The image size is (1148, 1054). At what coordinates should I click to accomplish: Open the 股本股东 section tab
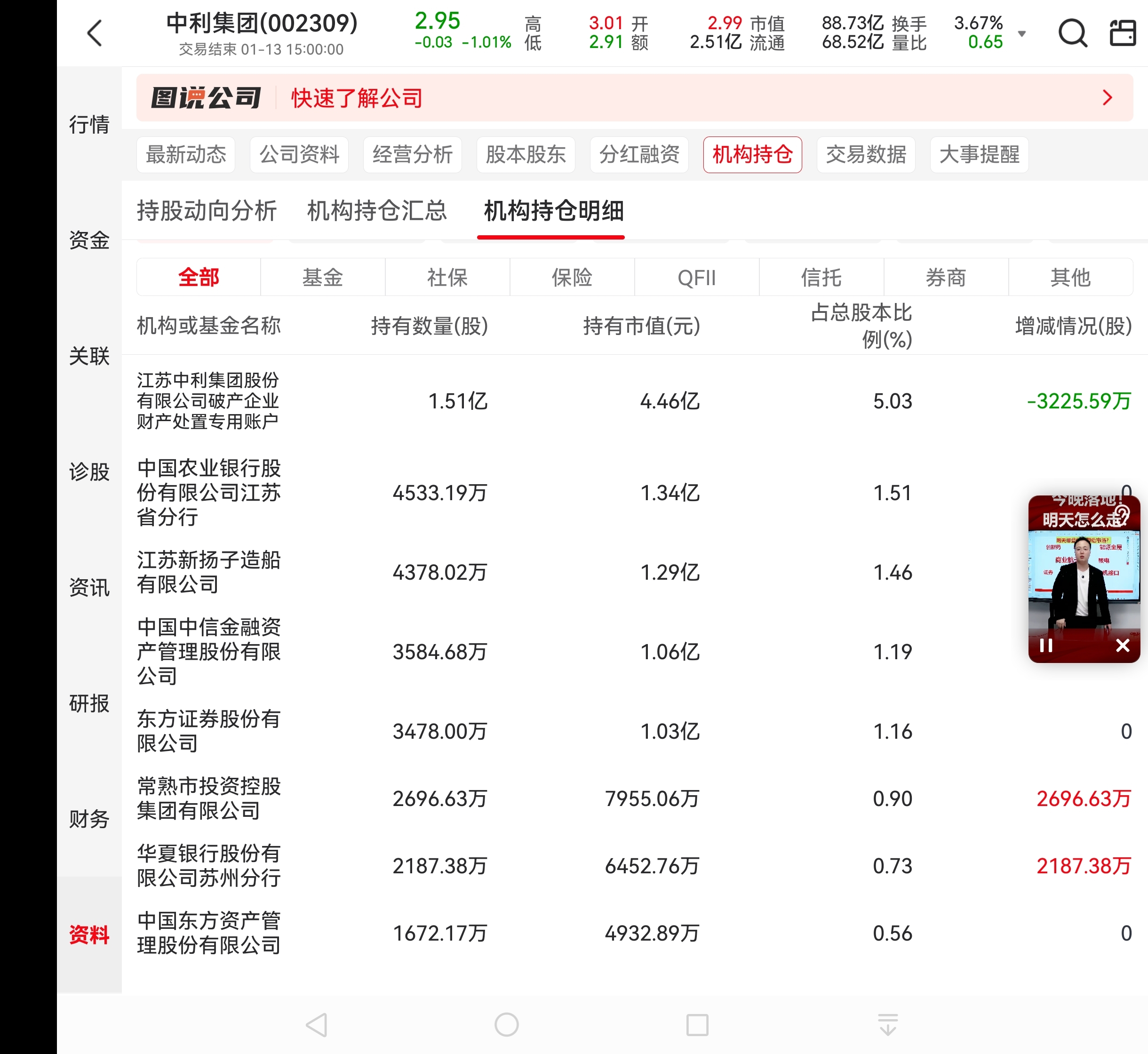[525, 154]
